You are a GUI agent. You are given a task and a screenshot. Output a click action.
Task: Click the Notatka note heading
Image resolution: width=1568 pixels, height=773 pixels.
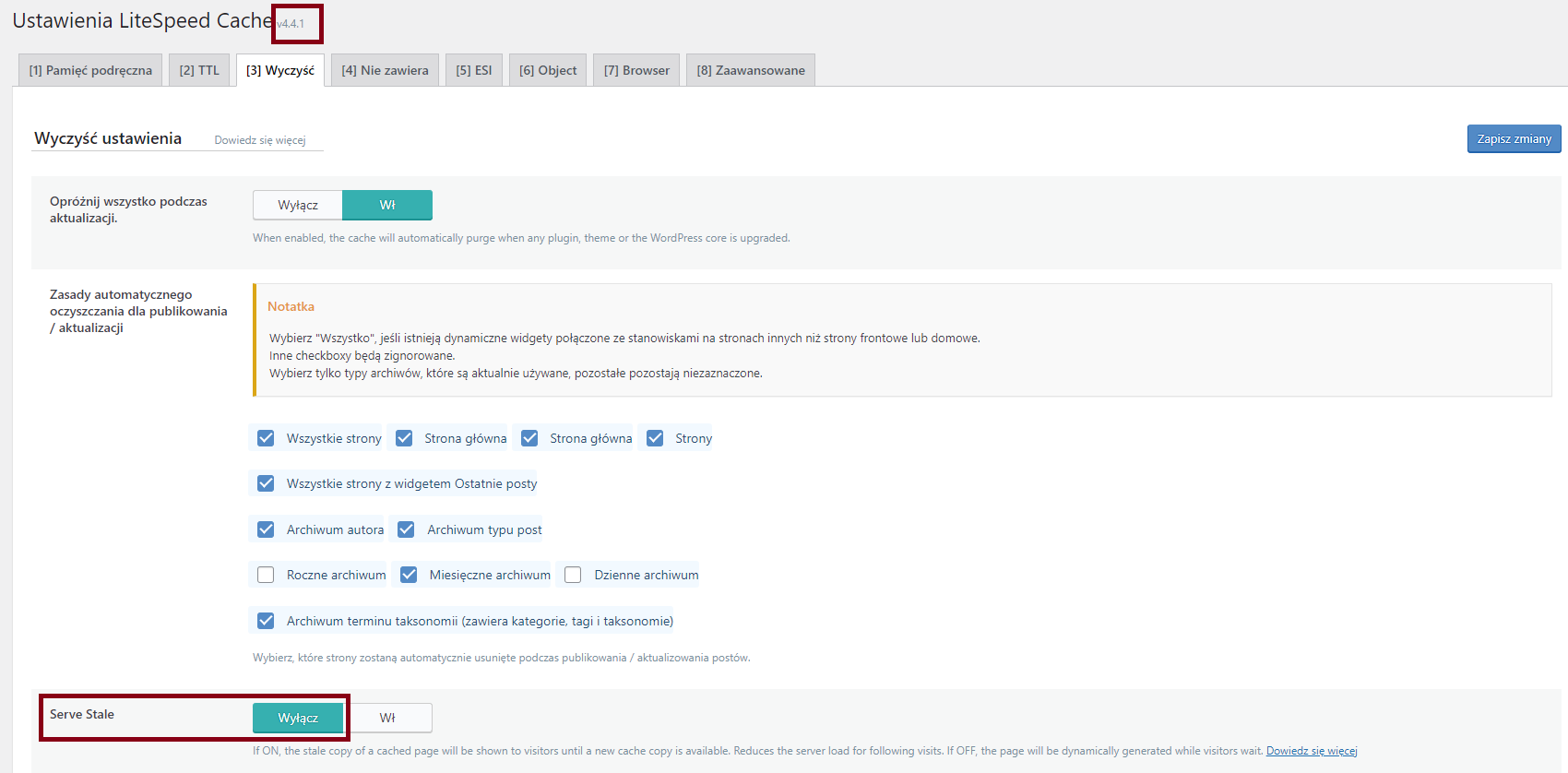291,306
